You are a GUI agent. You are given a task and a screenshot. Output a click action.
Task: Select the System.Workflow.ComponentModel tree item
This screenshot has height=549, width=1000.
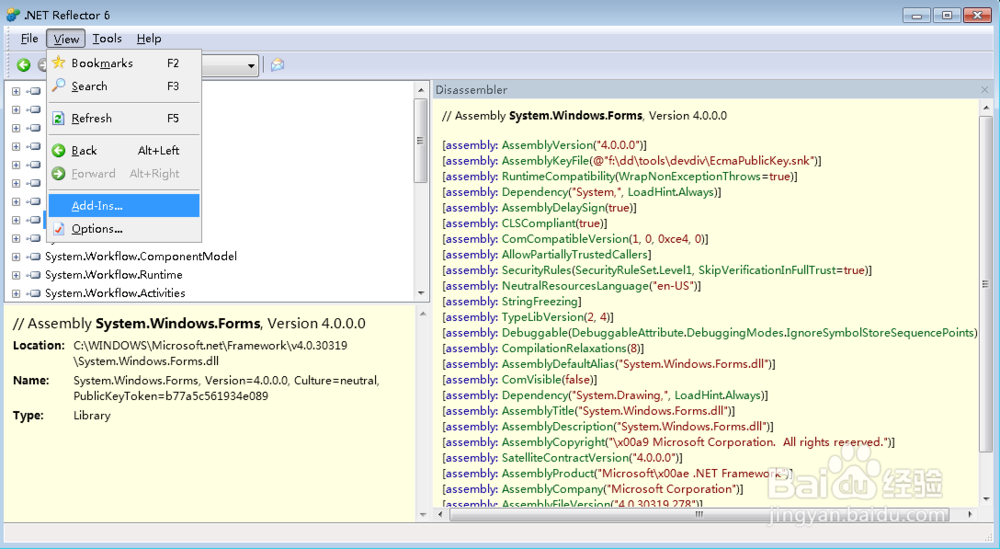(141, 256)
